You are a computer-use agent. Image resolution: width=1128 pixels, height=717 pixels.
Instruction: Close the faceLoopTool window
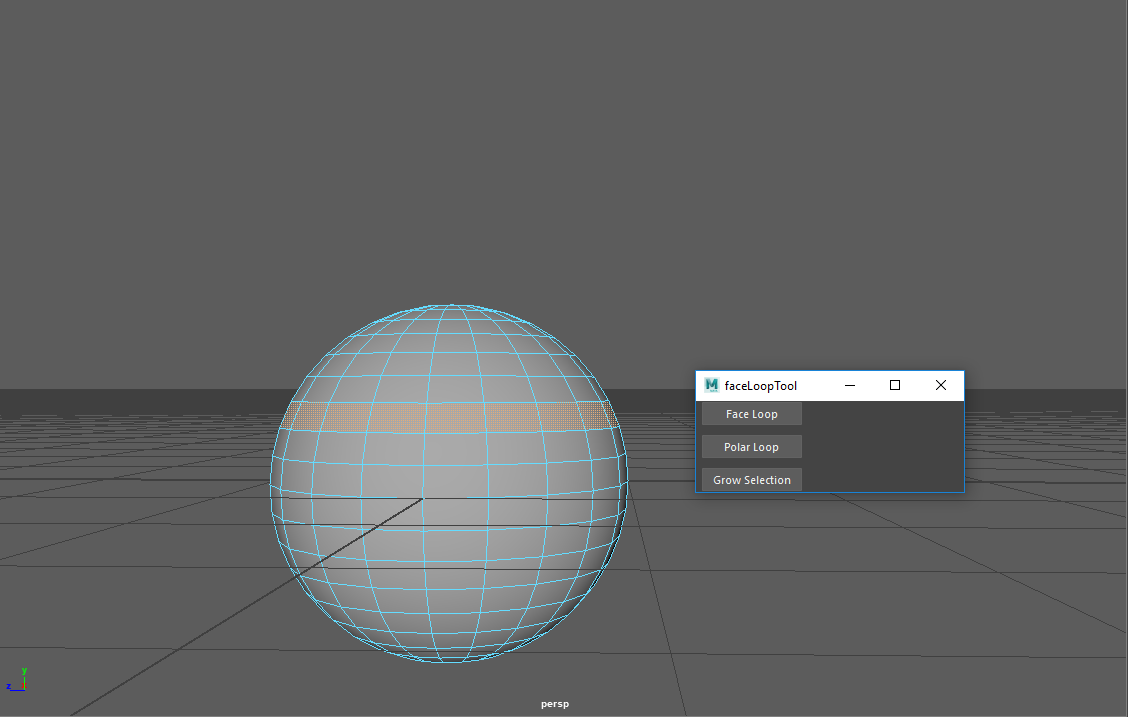pos(940,385)
